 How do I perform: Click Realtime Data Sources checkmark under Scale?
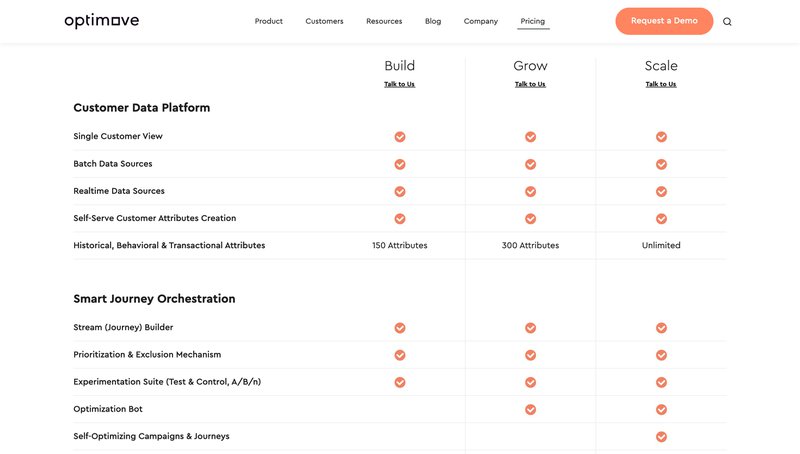pos(661,191)
